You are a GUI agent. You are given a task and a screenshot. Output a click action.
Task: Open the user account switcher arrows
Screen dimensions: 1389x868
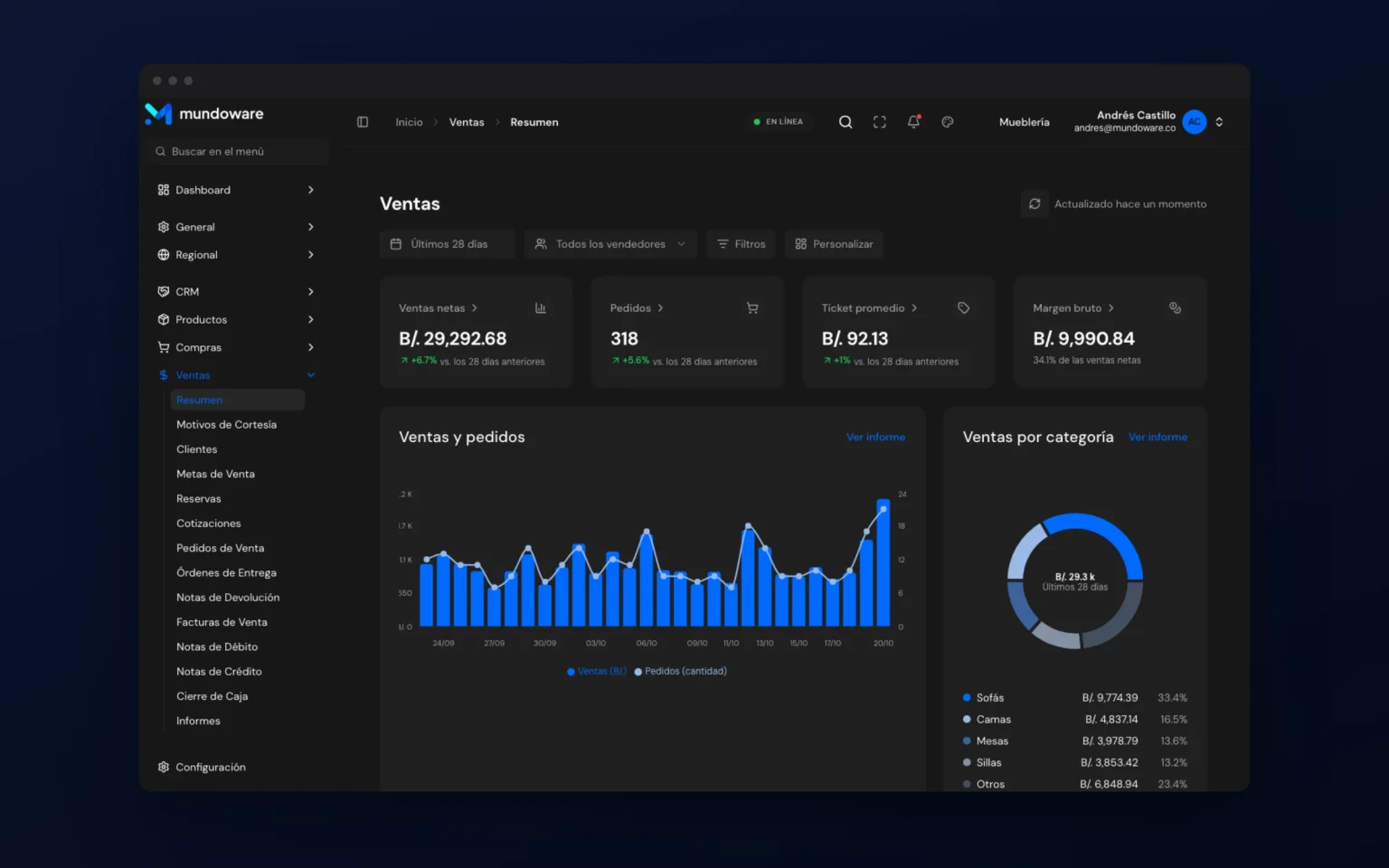[1219, 122]
